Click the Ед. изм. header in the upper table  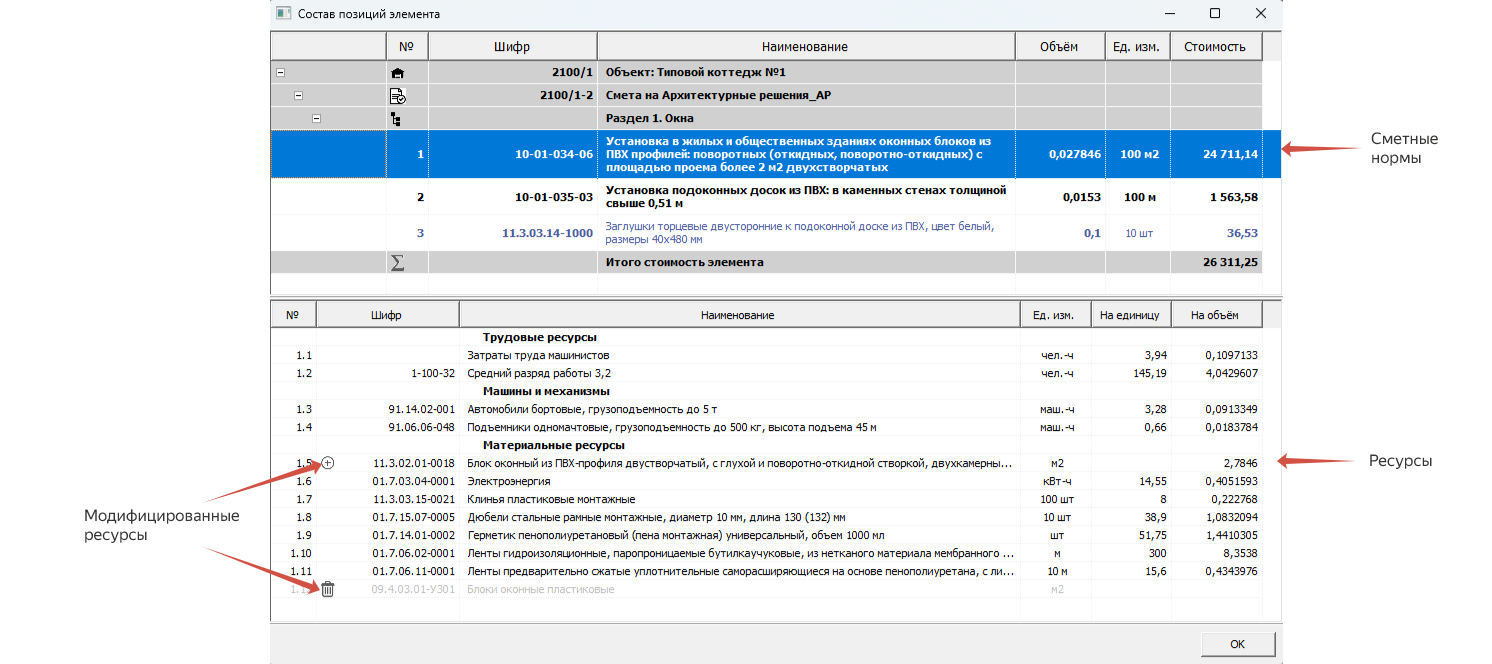[1137, 47]
